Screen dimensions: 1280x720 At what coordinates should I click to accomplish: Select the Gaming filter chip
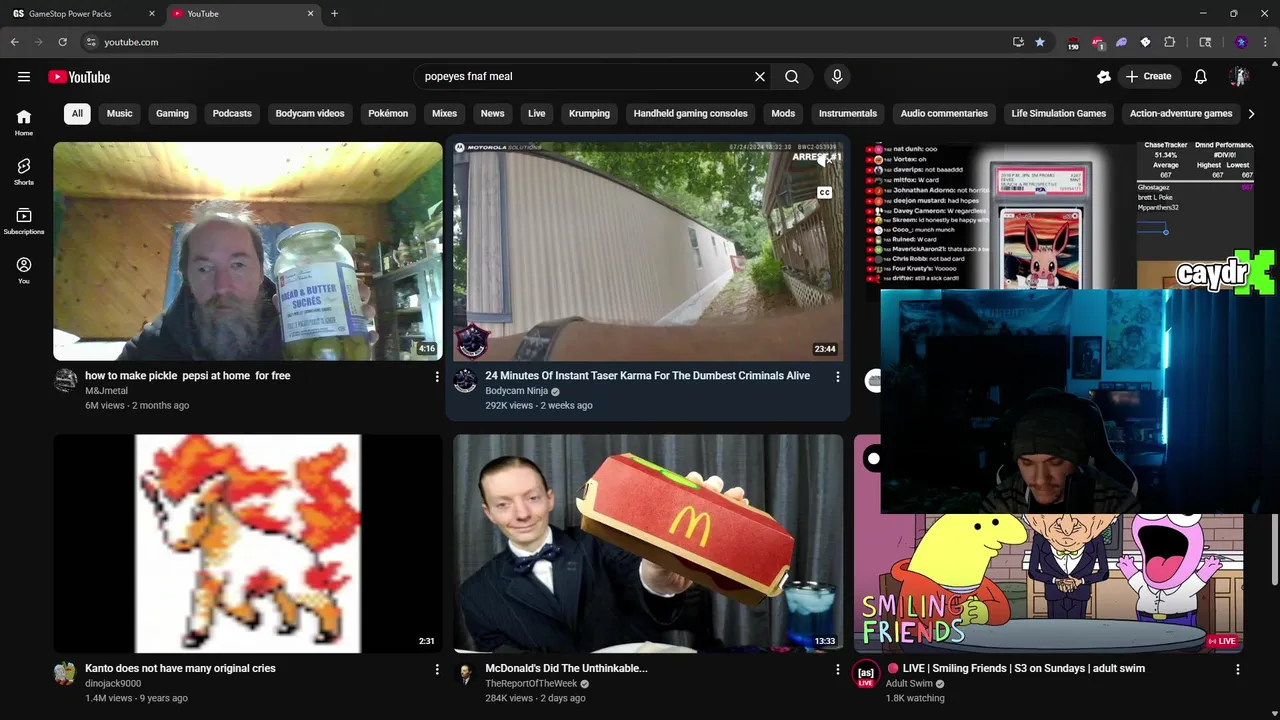tap(172, 113)
